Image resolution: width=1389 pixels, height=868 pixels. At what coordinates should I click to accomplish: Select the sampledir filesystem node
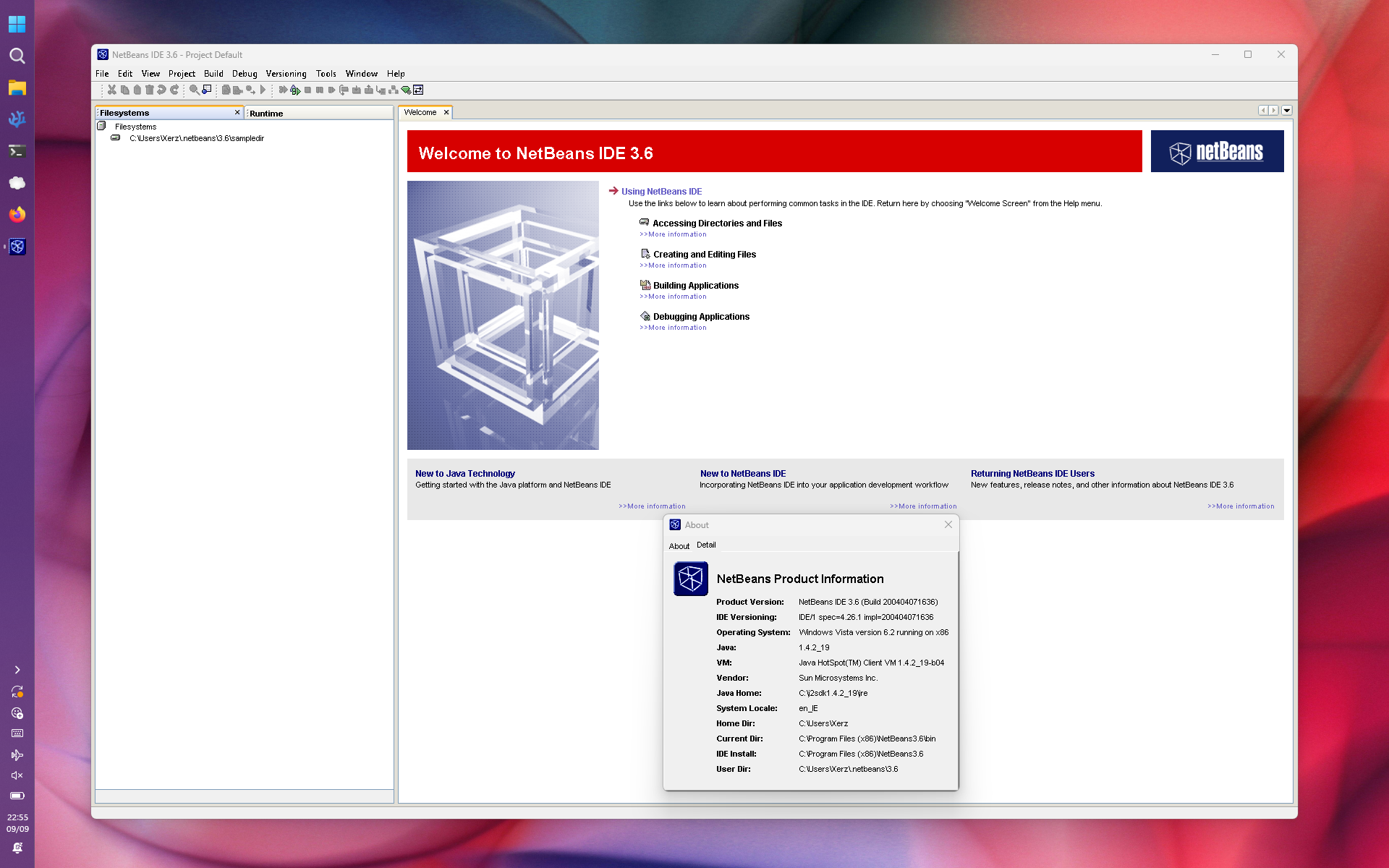197,138
